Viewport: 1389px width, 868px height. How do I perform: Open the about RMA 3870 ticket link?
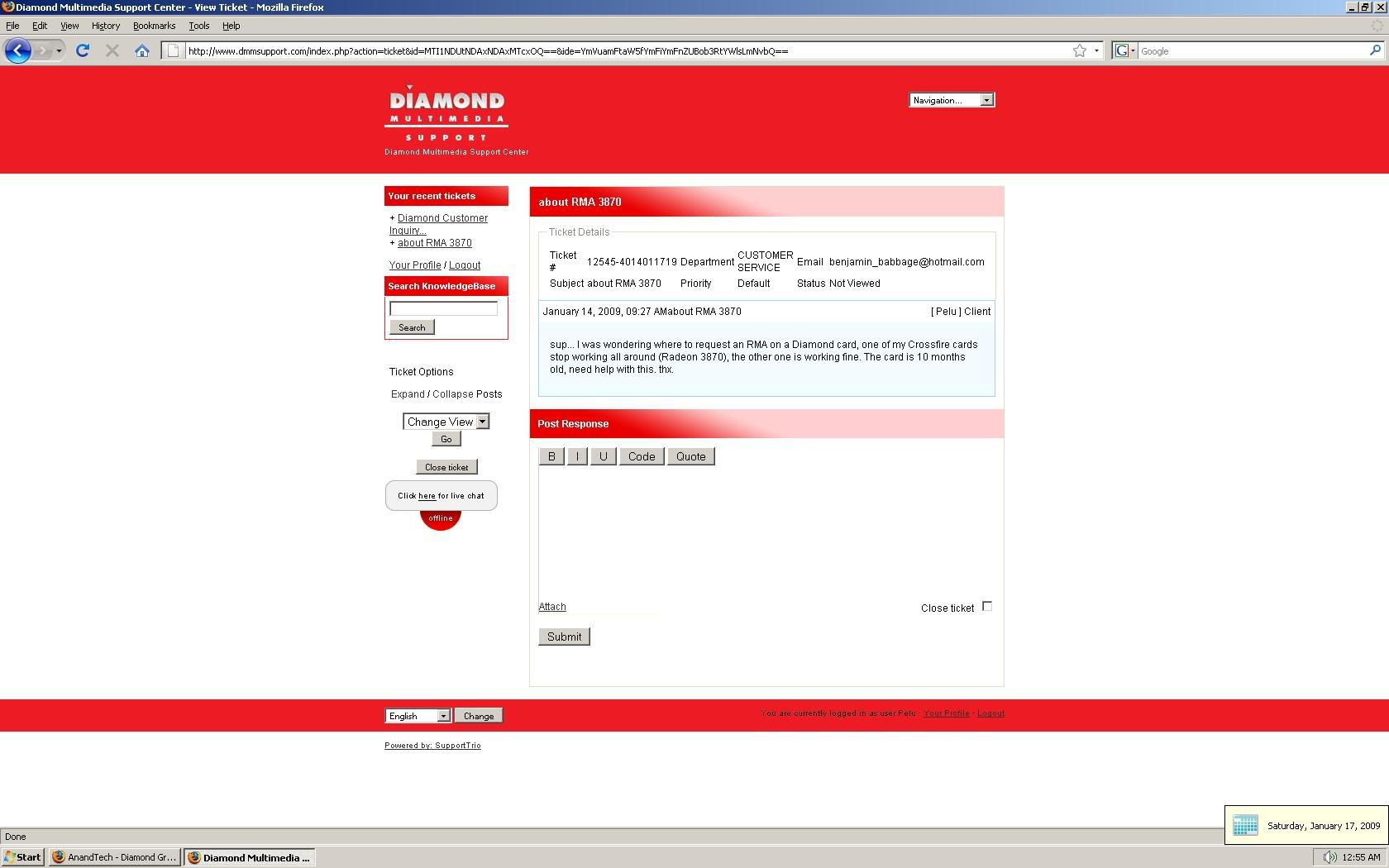(x=435, y=243)
